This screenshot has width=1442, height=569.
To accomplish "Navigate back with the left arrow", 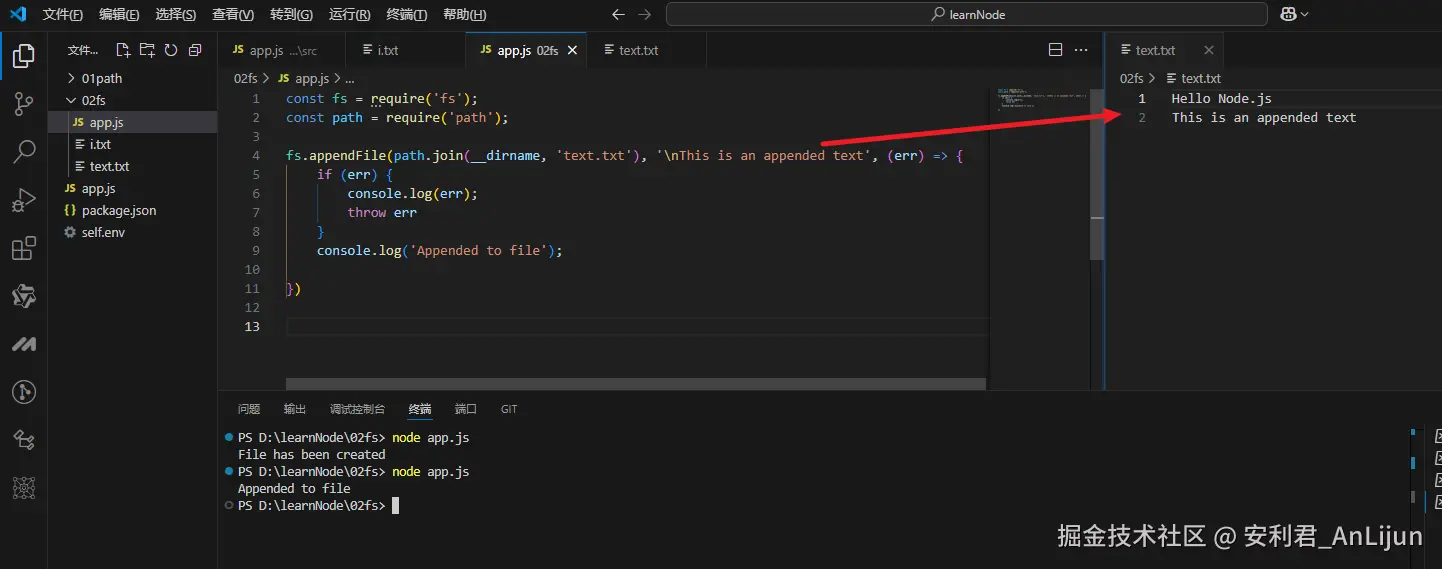I will [619, 15].
